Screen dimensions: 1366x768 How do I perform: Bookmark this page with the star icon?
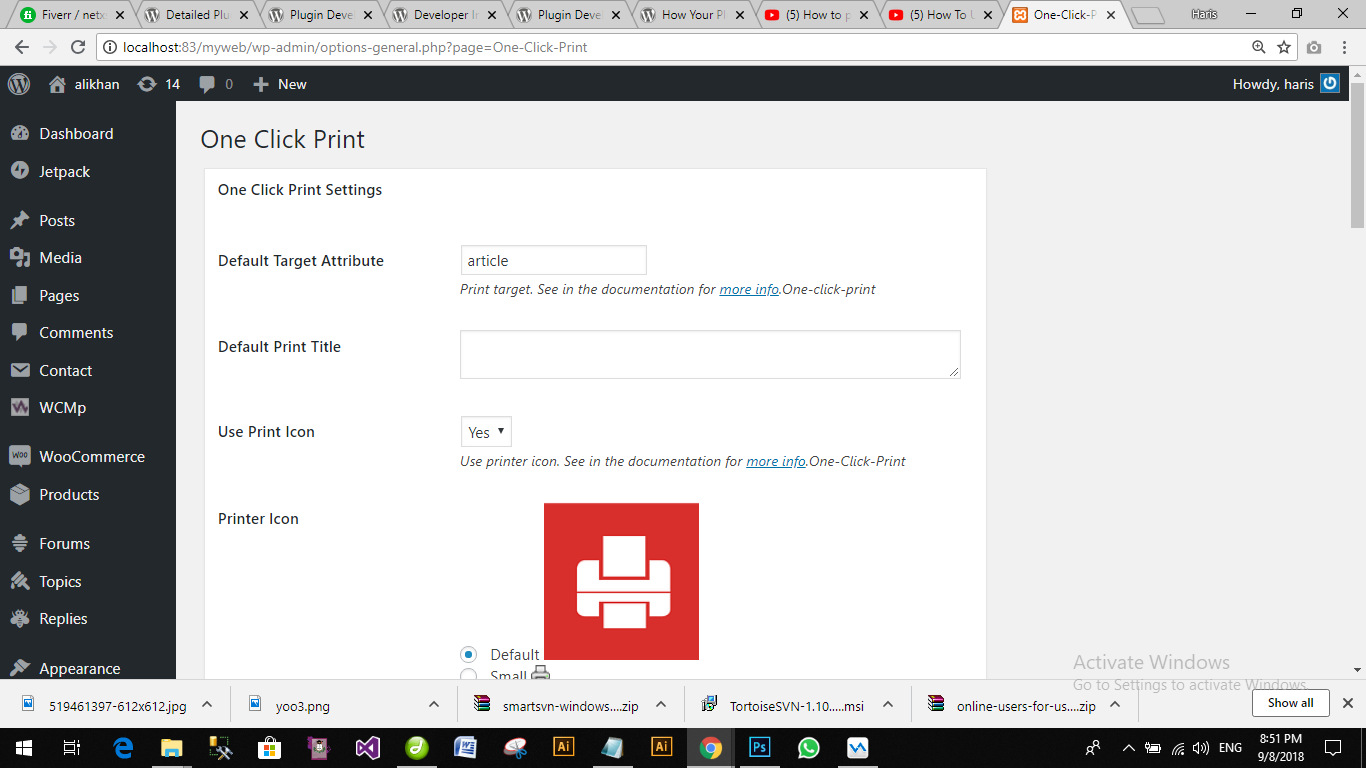pos(1284,47)
